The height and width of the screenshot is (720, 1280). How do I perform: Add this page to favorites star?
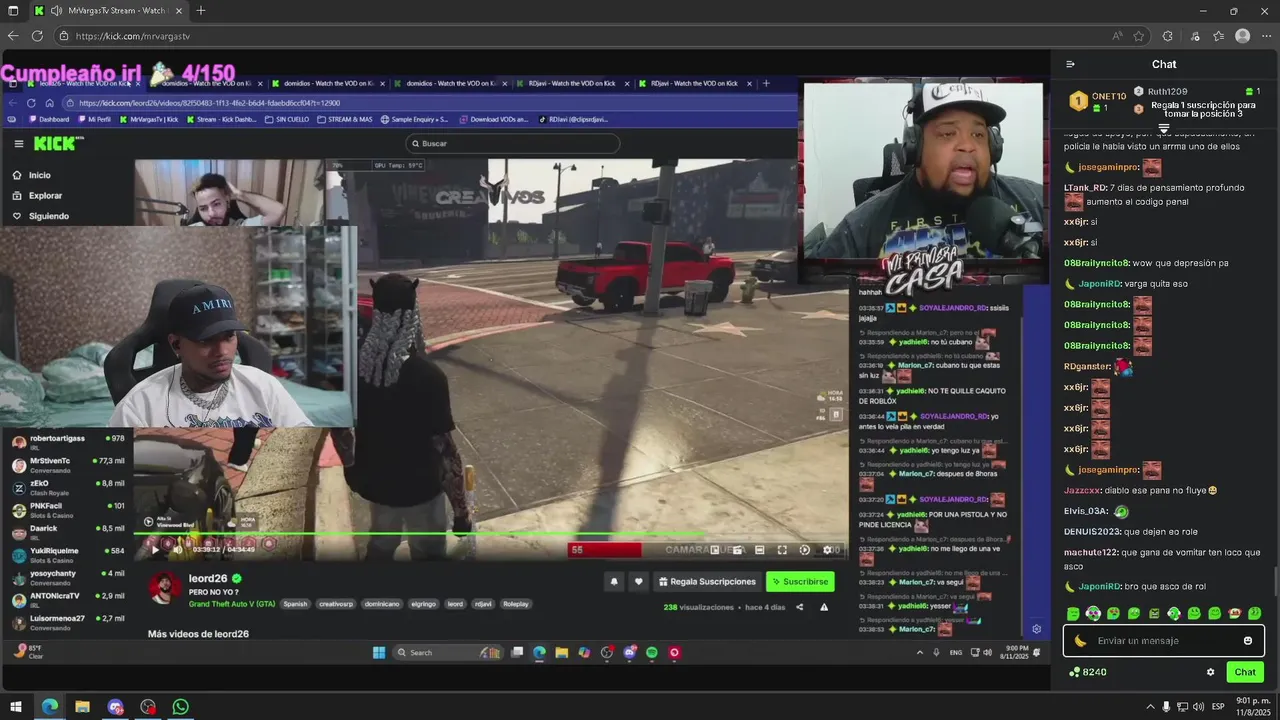pyautogui.click(x=1139, y=36)
